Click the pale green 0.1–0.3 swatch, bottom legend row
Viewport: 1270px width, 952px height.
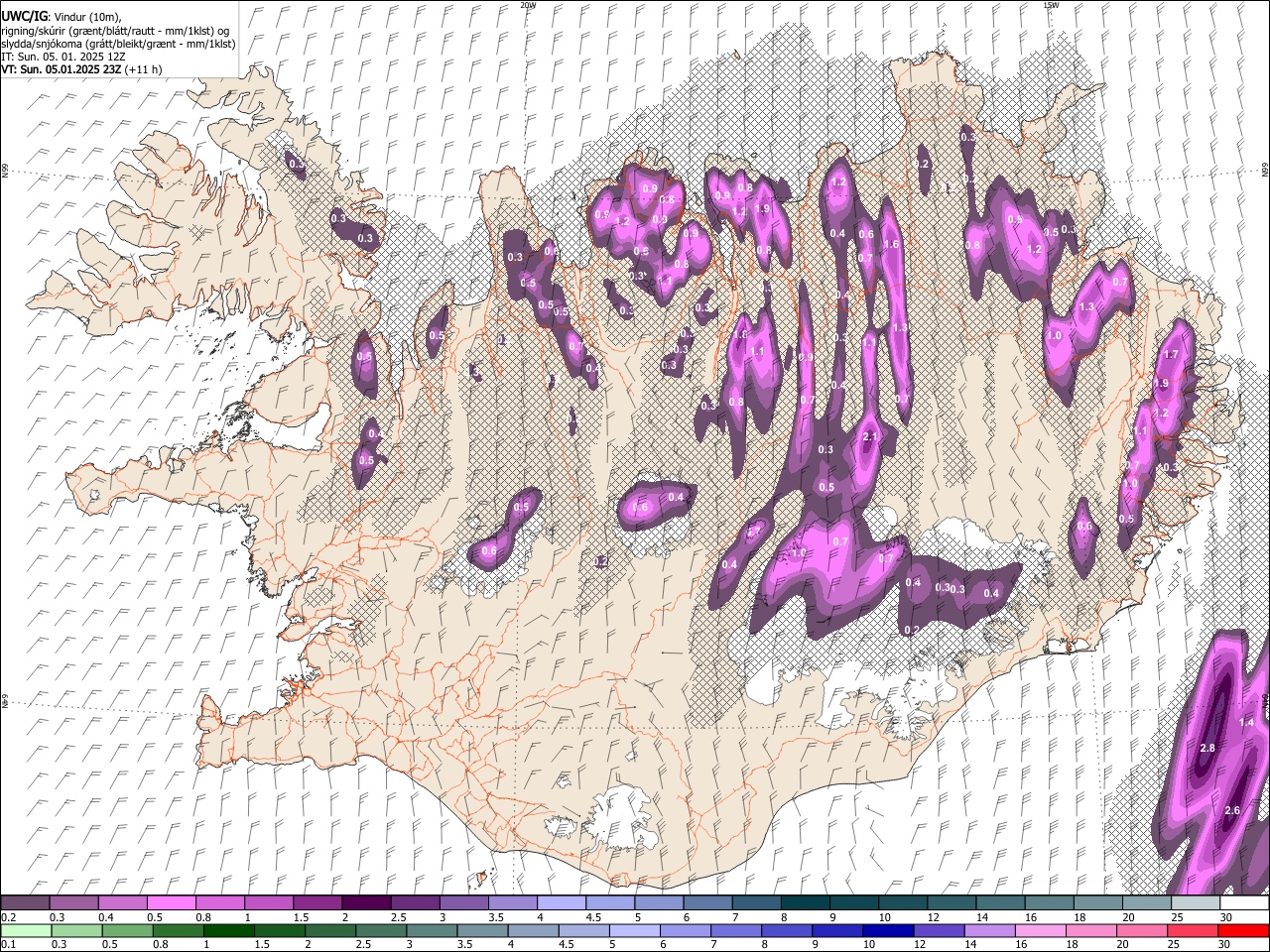click(25, 930)
